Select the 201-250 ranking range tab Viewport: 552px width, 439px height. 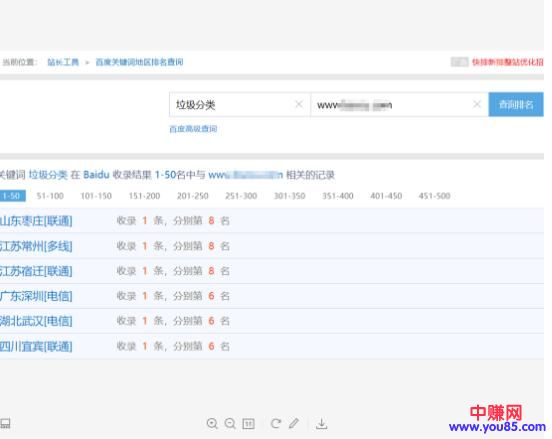point(193,196)
